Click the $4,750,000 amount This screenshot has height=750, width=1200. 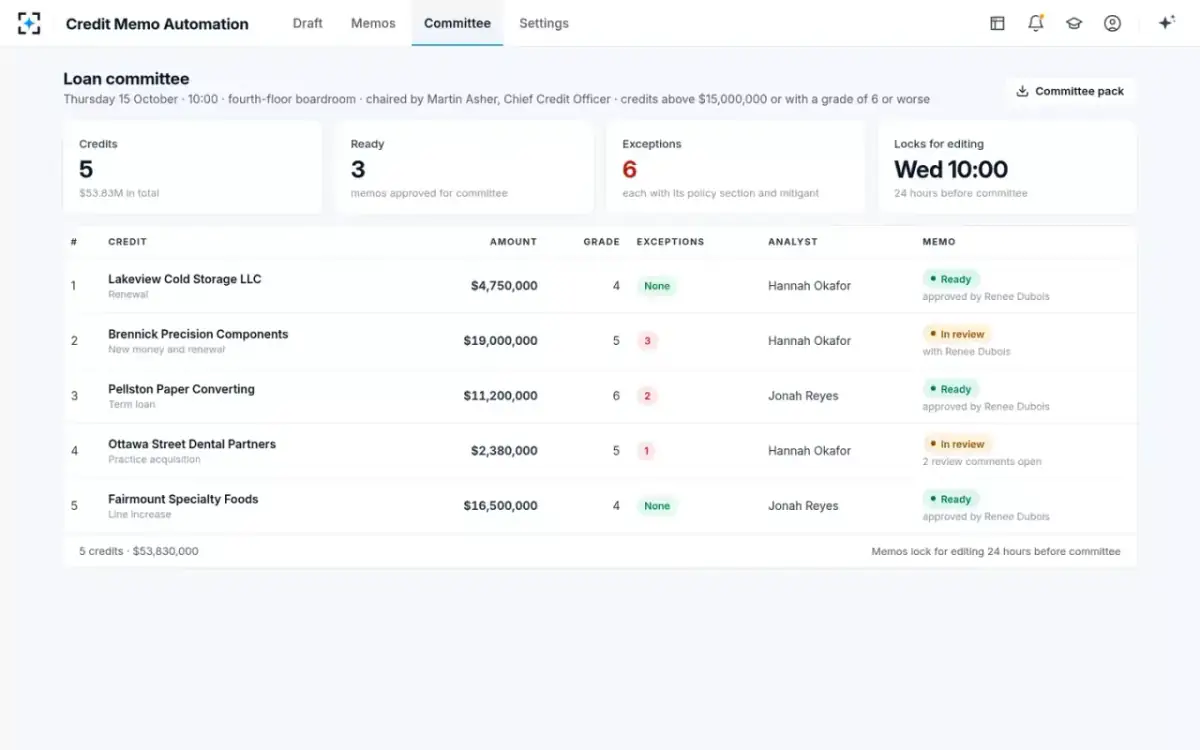pos(504,286)
